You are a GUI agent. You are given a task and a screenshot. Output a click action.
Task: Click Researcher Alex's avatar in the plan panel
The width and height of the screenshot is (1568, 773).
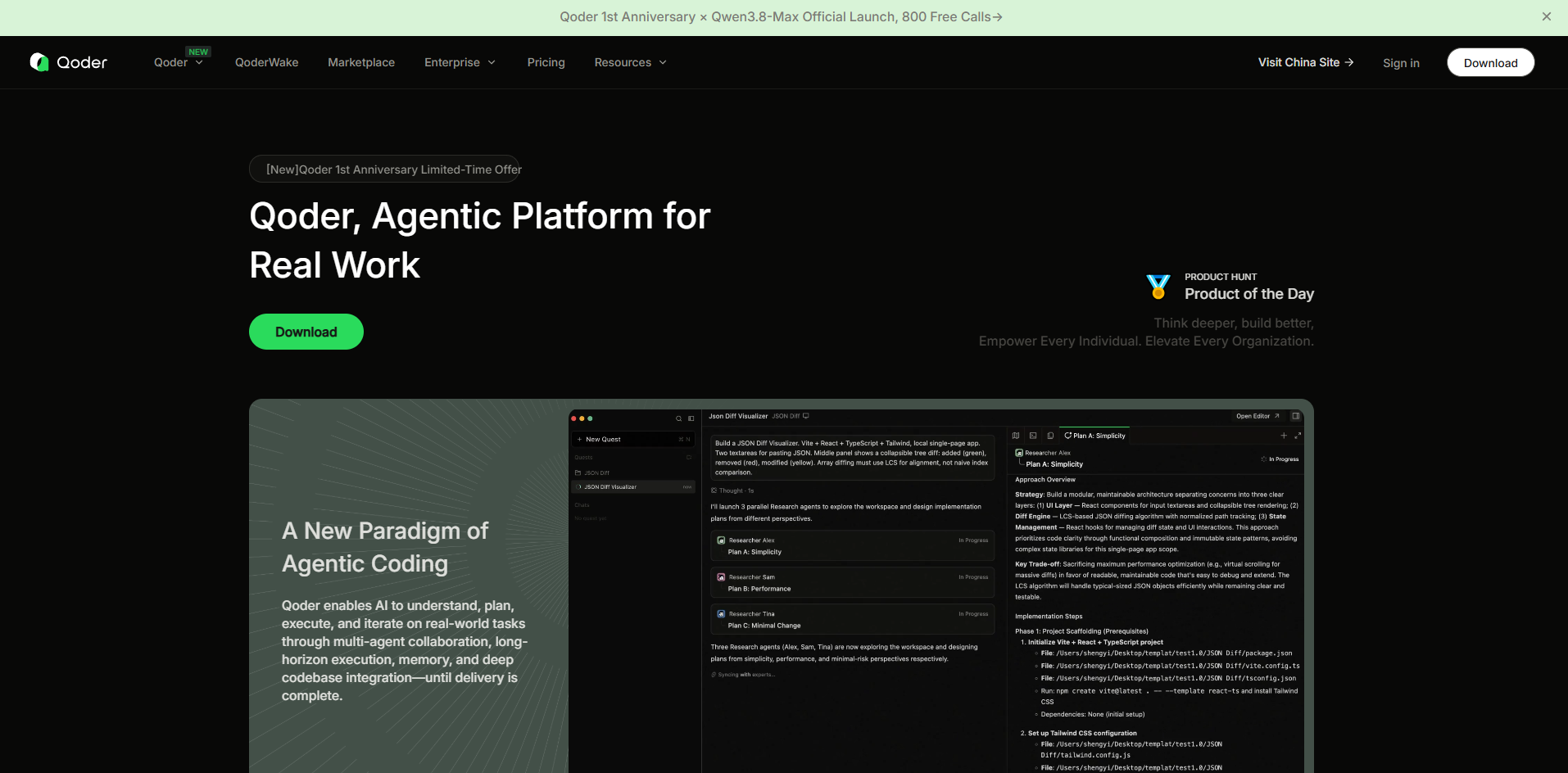point(1019,453)
